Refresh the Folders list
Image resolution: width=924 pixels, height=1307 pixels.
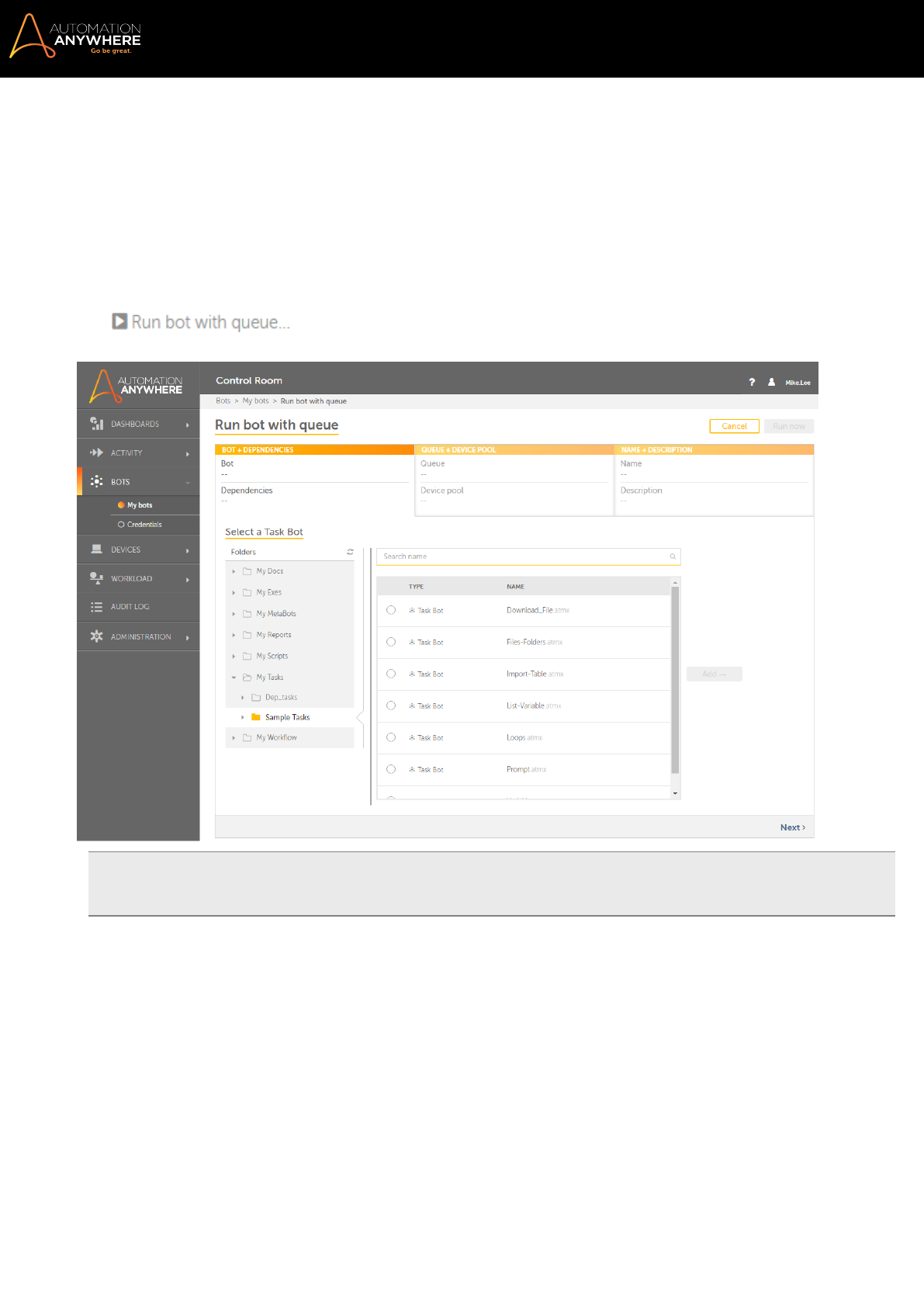click(x=350, y=552)
